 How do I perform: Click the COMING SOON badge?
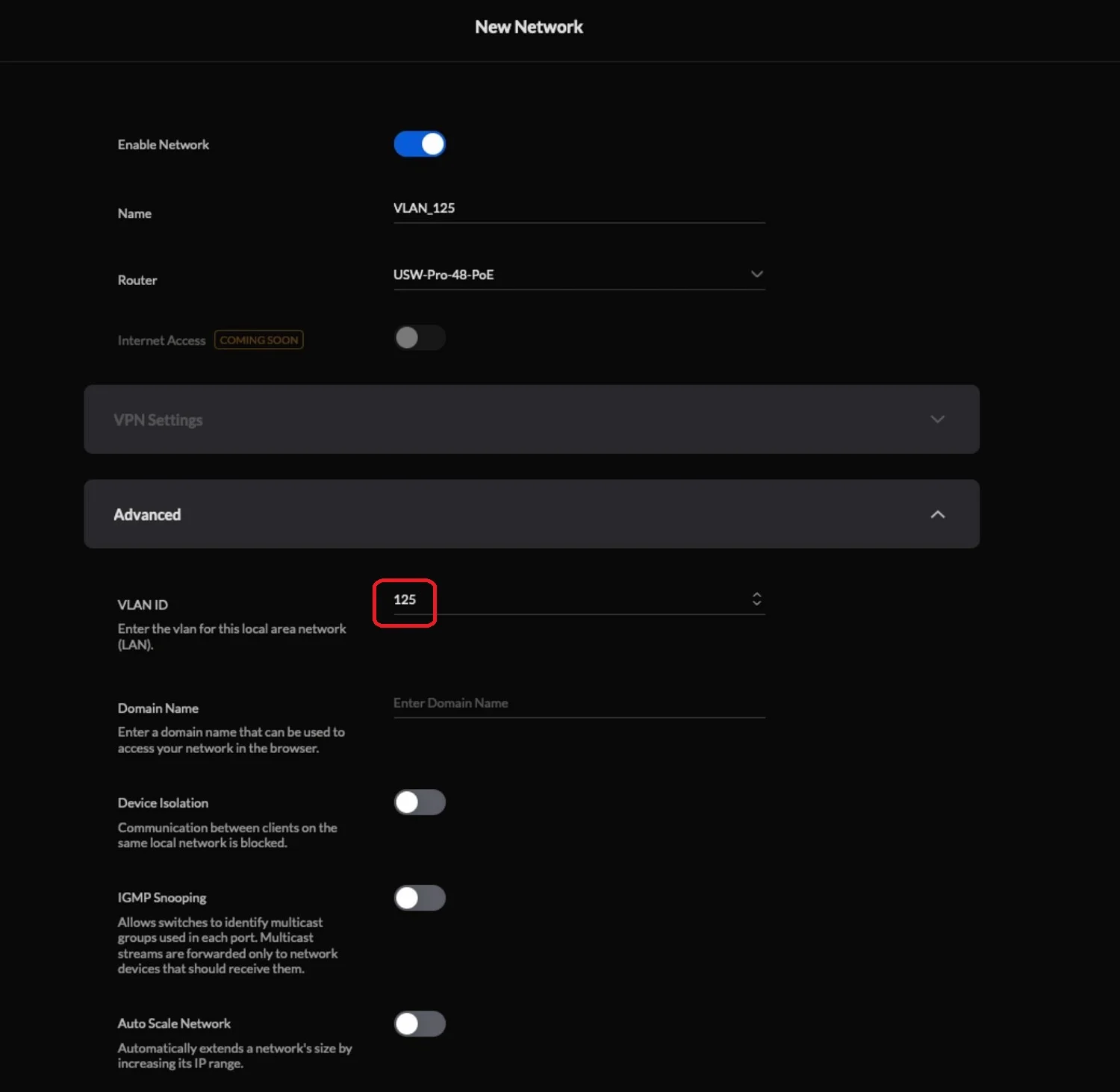pos(258,340)
